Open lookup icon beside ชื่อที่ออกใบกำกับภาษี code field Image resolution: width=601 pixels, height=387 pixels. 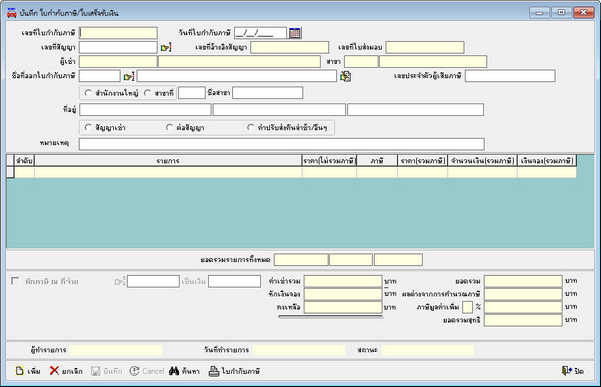pyautogui.click(x=129, y=76)
